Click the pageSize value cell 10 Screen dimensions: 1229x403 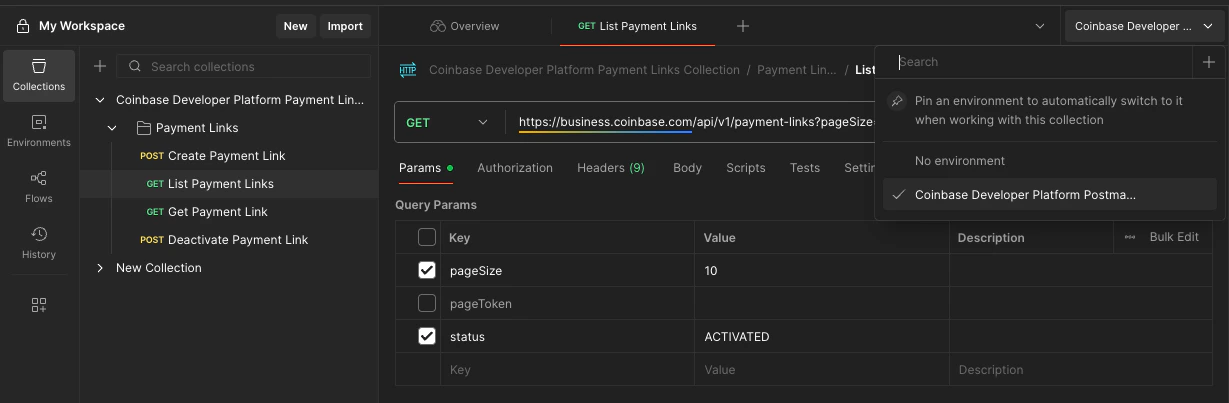(821, 271)
